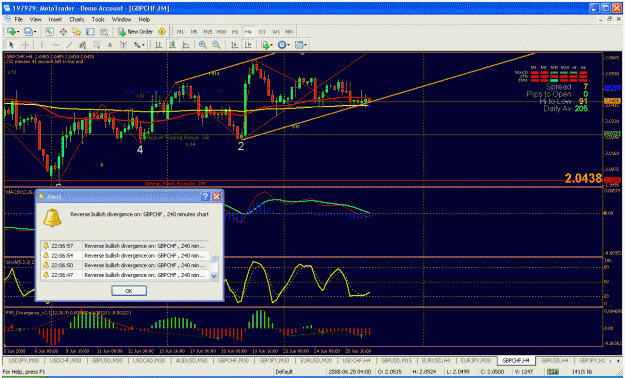
Task: Select the Crosshair tool
Action: (x=26, y=45)
